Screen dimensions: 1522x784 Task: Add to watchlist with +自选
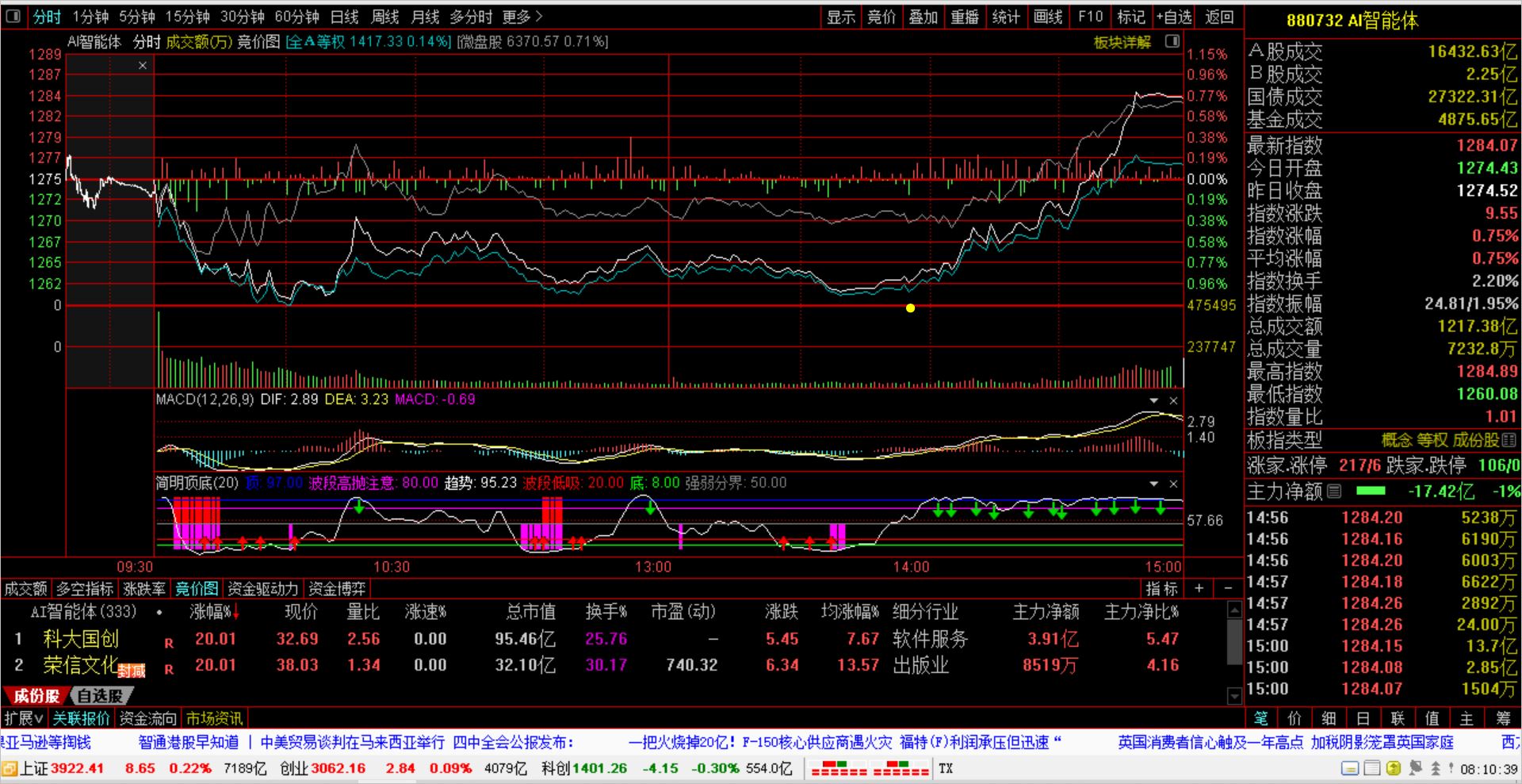tap(1173, 17)
